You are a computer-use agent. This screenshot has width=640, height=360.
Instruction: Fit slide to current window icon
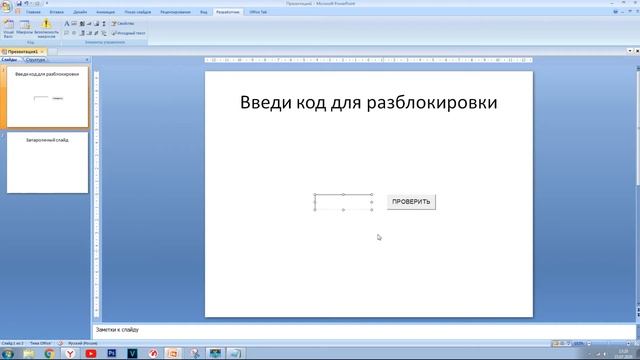tap(636, 344)
